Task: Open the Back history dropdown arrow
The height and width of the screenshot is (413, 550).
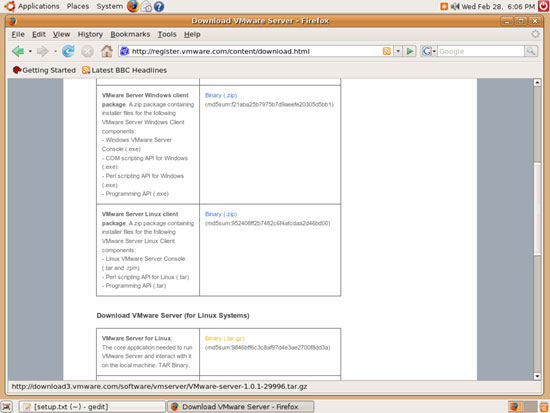Action: pyautogui.click(x=30, y=52)
